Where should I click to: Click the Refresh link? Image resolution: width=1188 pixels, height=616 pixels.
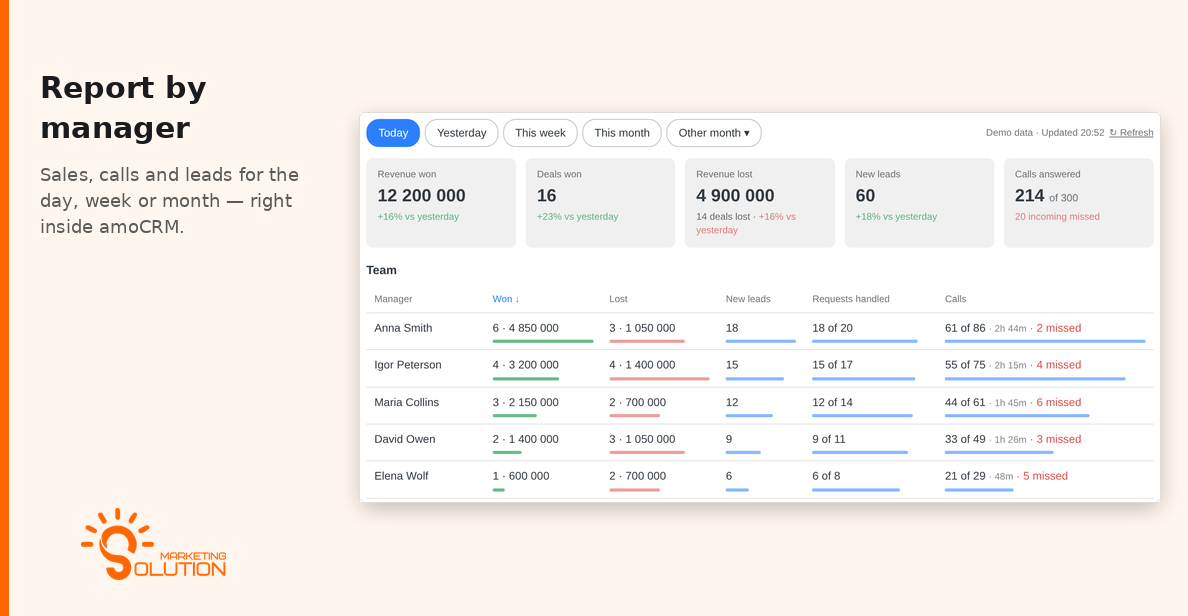click(x=1131, y=133)
